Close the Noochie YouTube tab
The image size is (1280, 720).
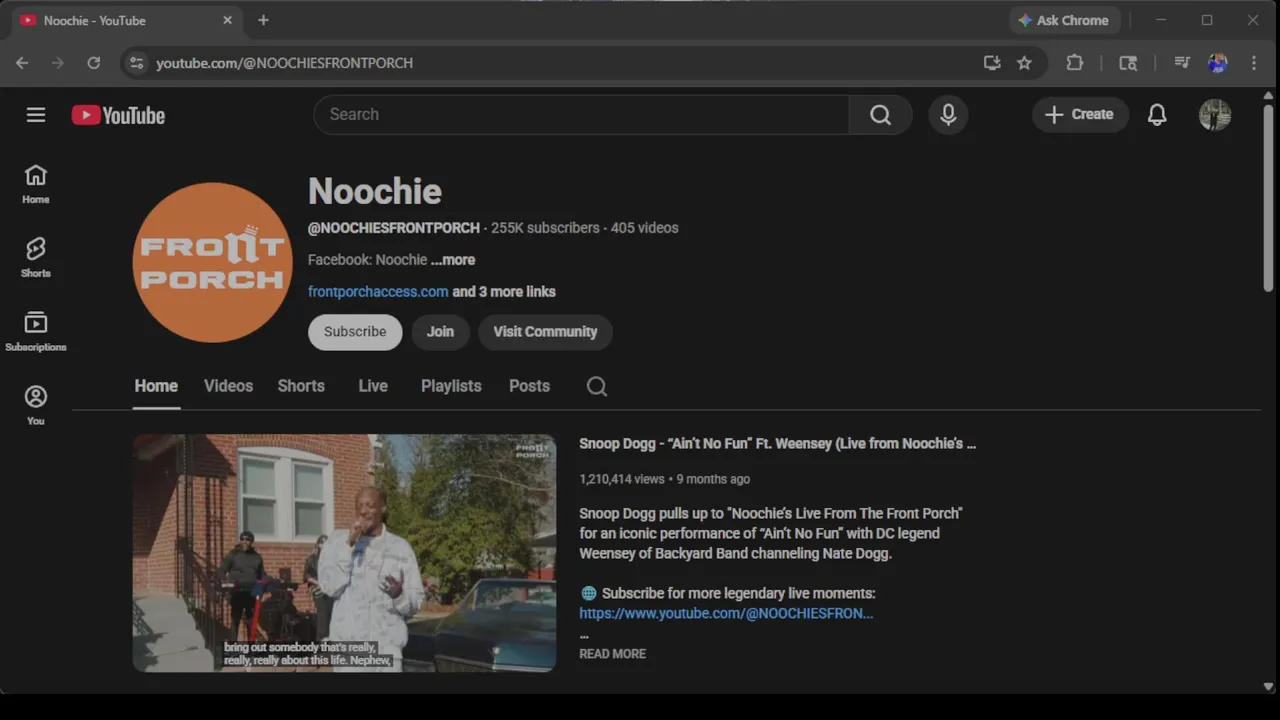pyautogui.click(x=227, y=20)
